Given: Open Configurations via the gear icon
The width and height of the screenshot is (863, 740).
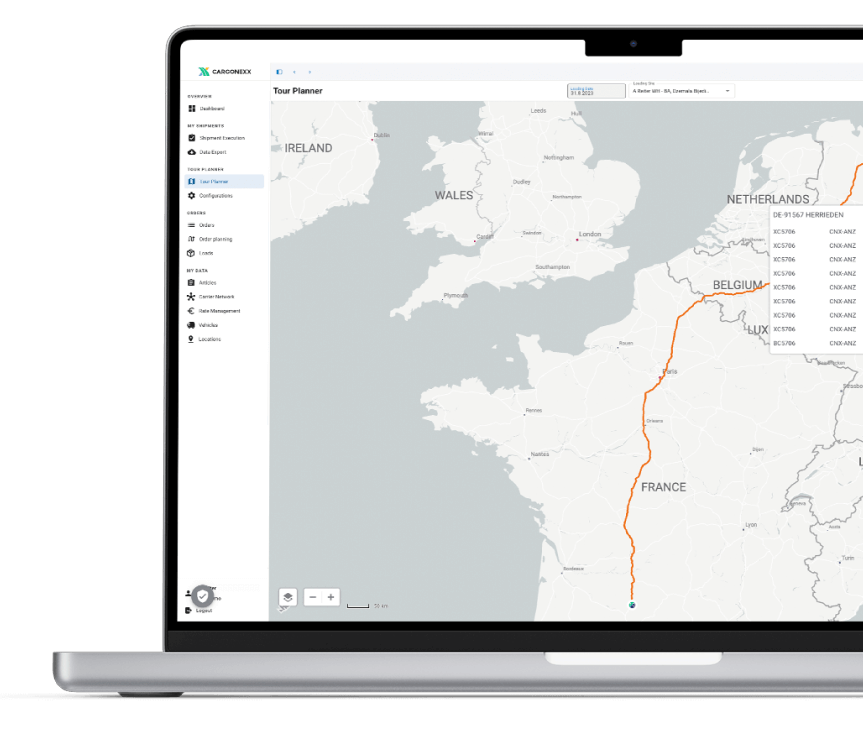Looking at the screenshot, I should tap(191, 196).
